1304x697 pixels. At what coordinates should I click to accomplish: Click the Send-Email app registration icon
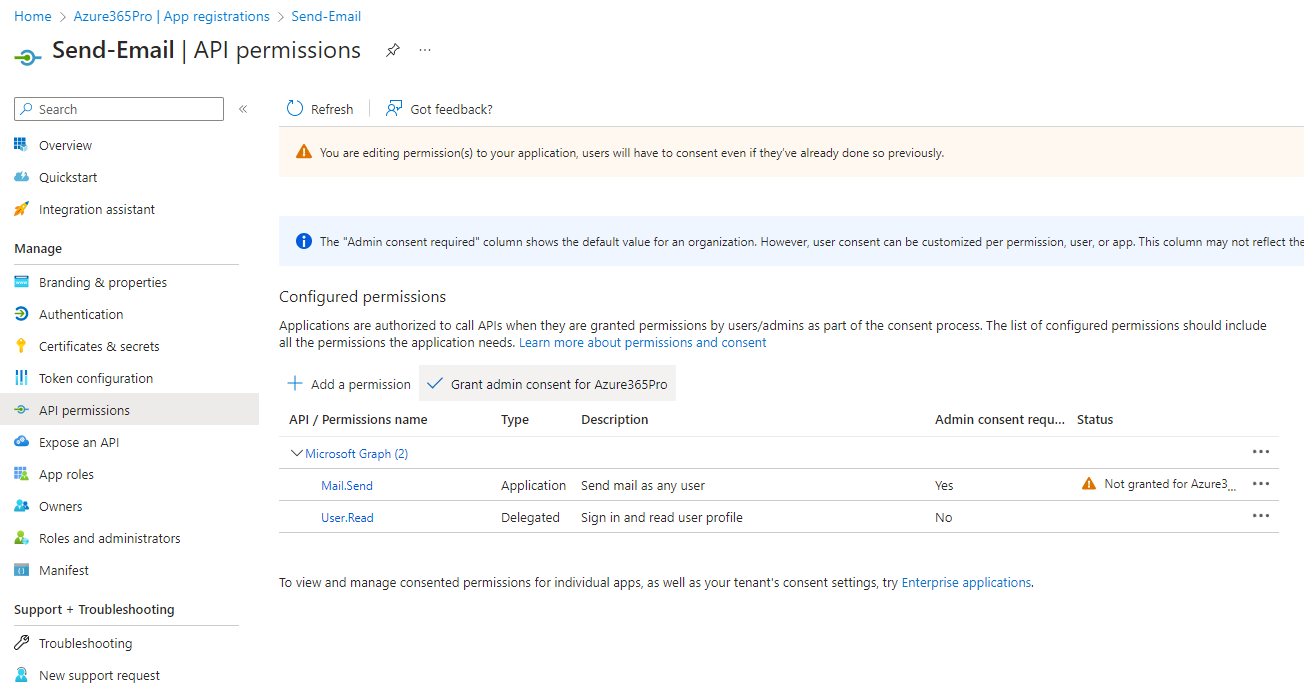click(x=28, y=57)
